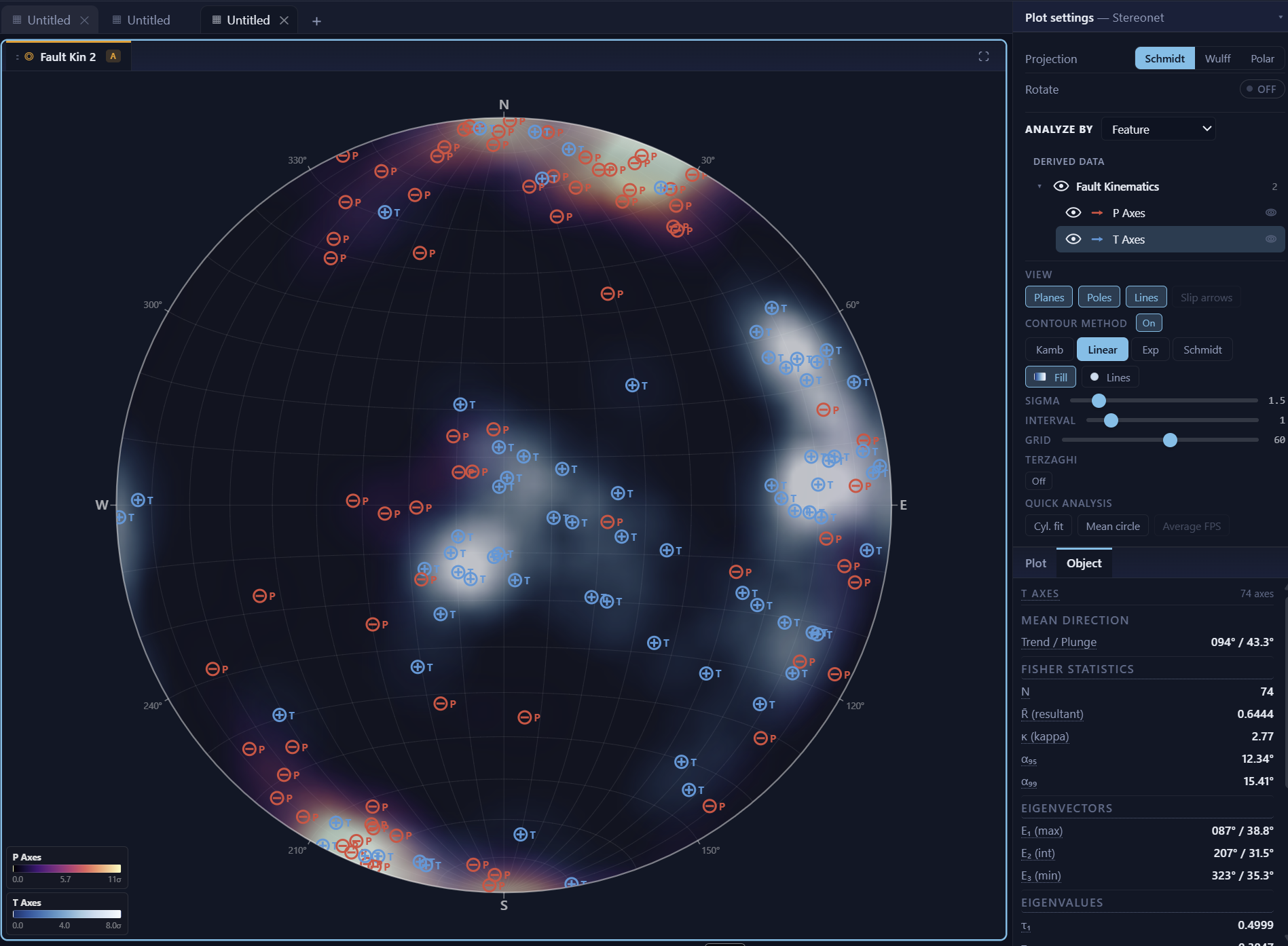Click the Average FPS button
Viewport: 1288px width, 946px height.
[1192, 526]
